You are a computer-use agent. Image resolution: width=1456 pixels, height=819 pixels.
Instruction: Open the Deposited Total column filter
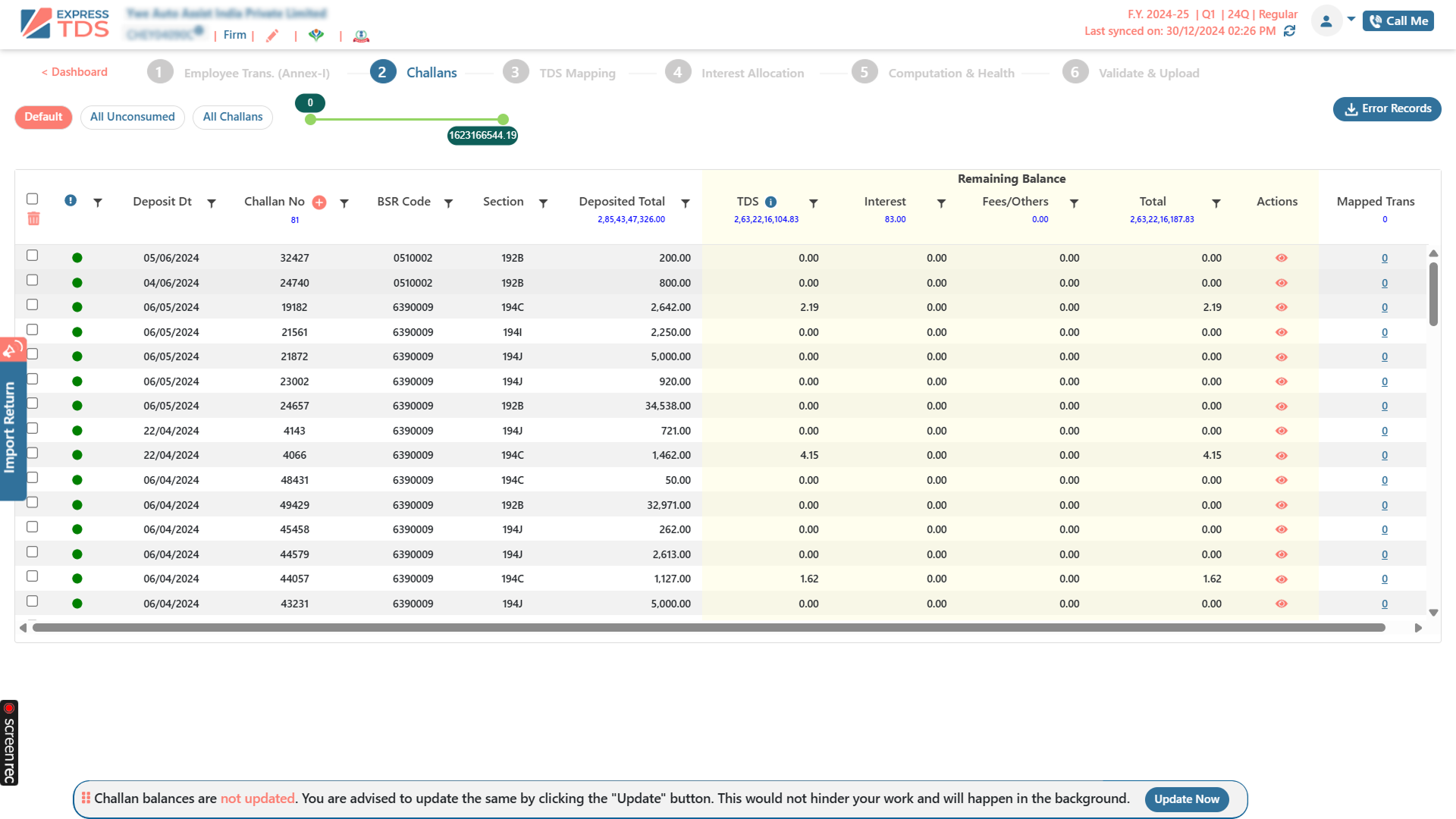[686, 203]
